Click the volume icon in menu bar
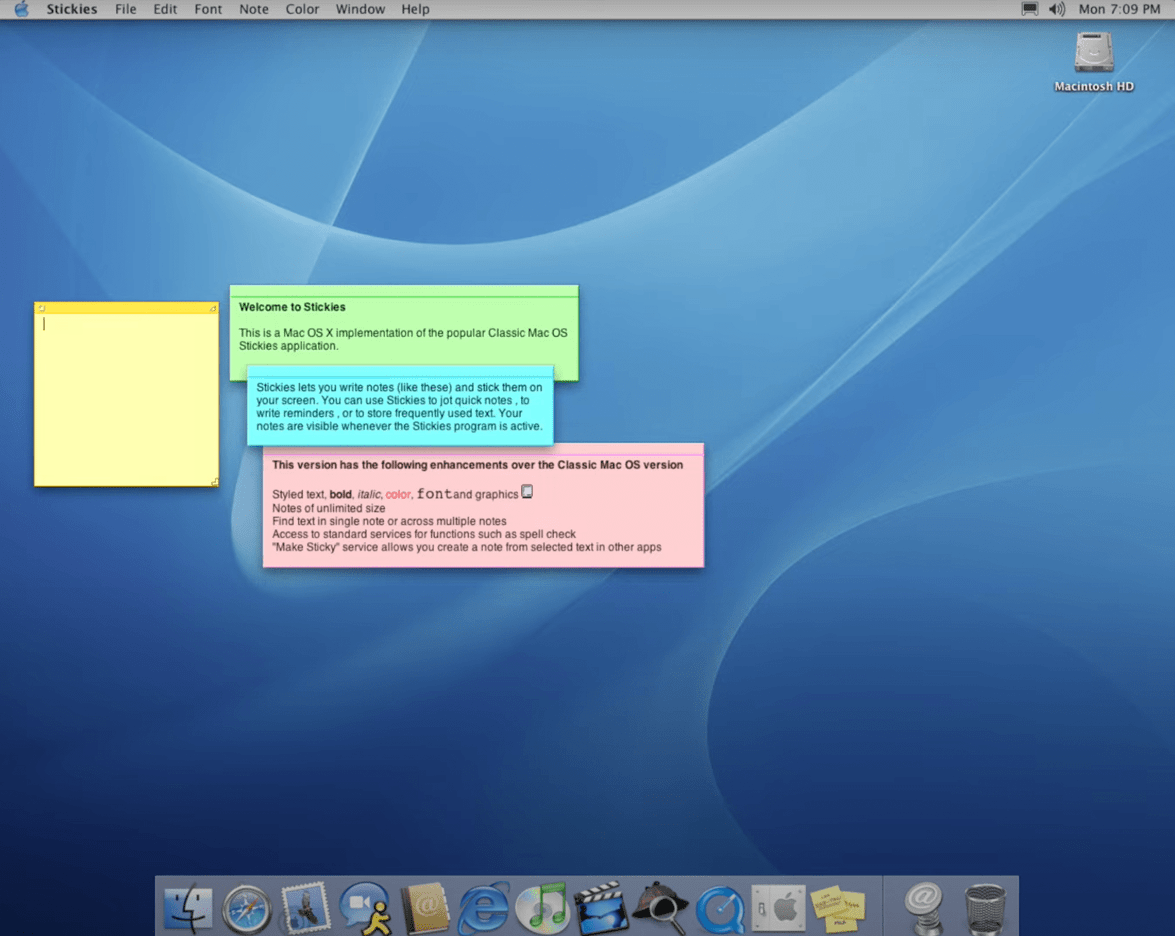 [x=1057, y=9]
